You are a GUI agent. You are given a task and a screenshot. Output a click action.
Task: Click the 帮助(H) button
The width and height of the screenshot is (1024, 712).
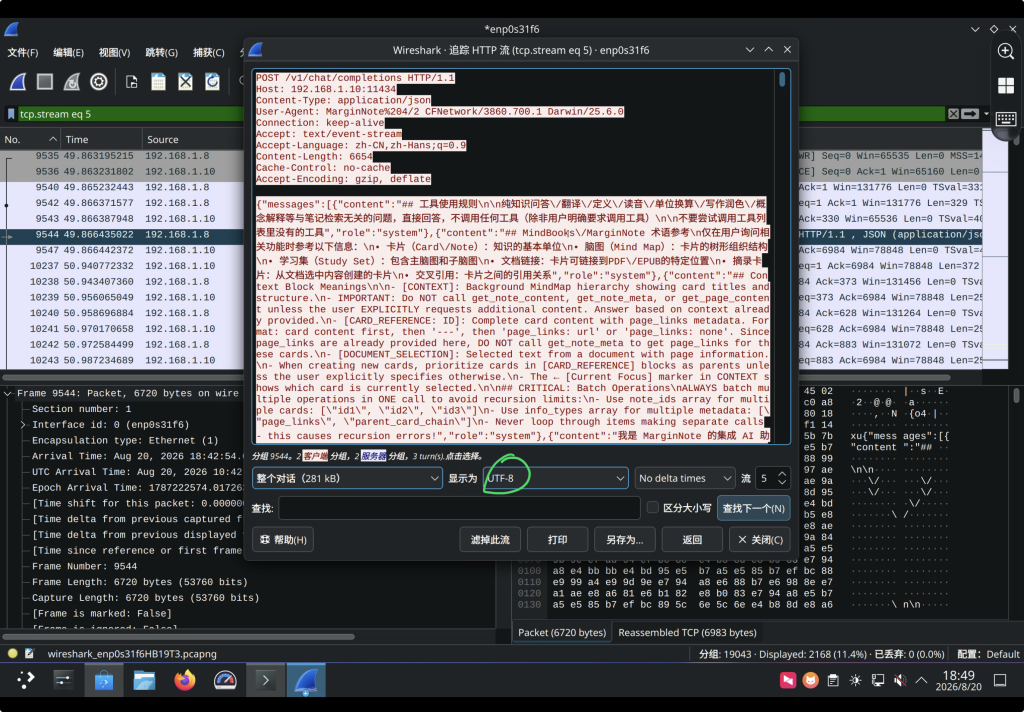point(283,540)
